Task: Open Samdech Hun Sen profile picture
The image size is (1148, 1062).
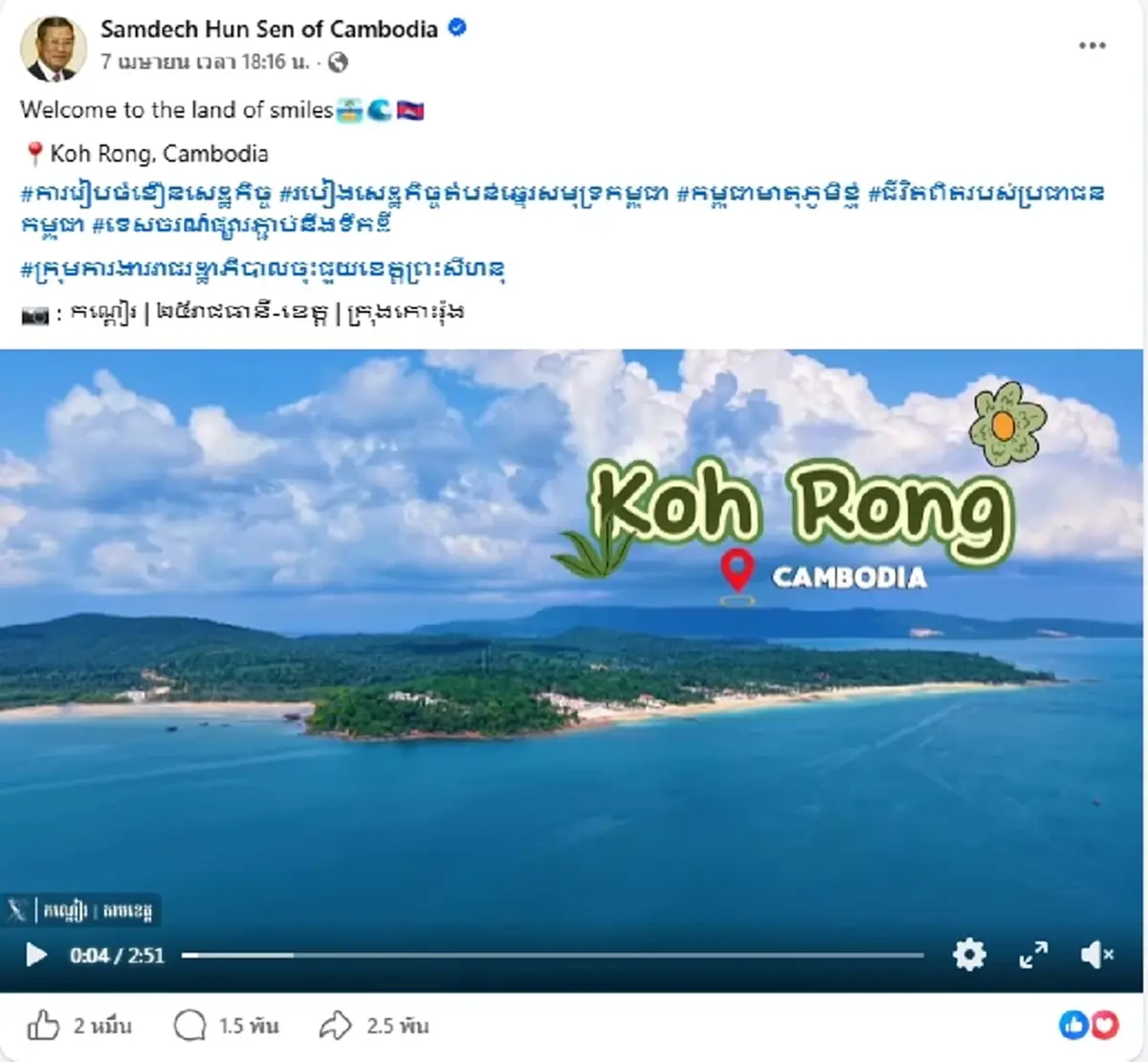Action: [x=54, y=49]
